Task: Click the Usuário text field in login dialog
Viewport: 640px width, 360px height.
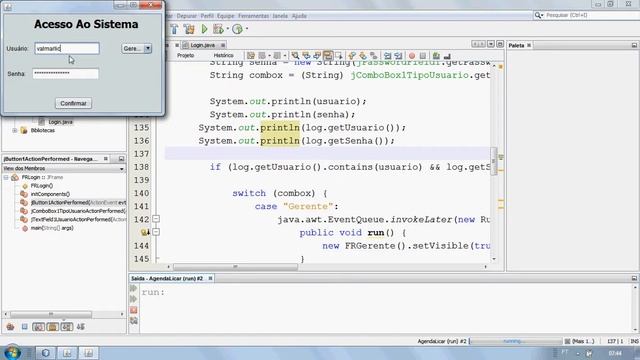Action: (67, 48)
